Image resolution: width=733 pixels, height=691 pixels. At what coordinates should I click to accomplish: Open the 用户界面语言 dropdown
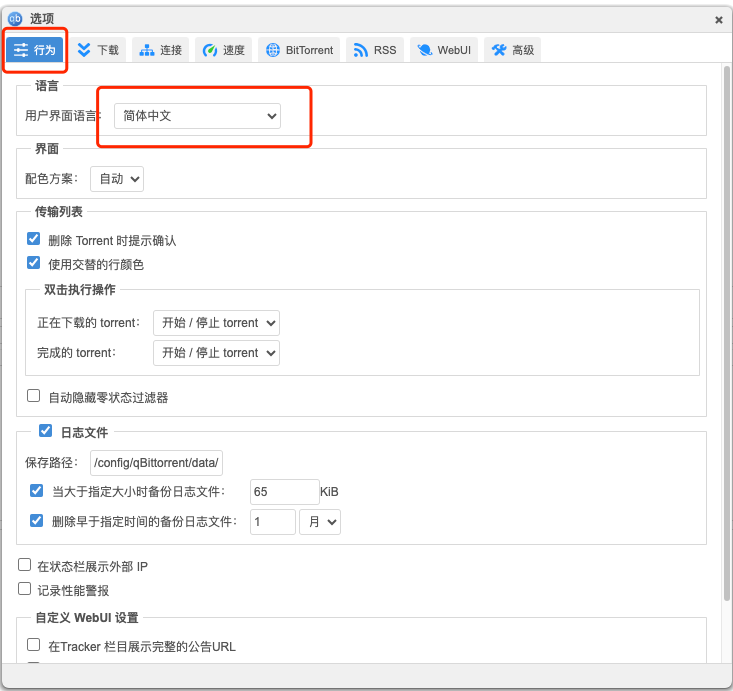click(197, 116)
